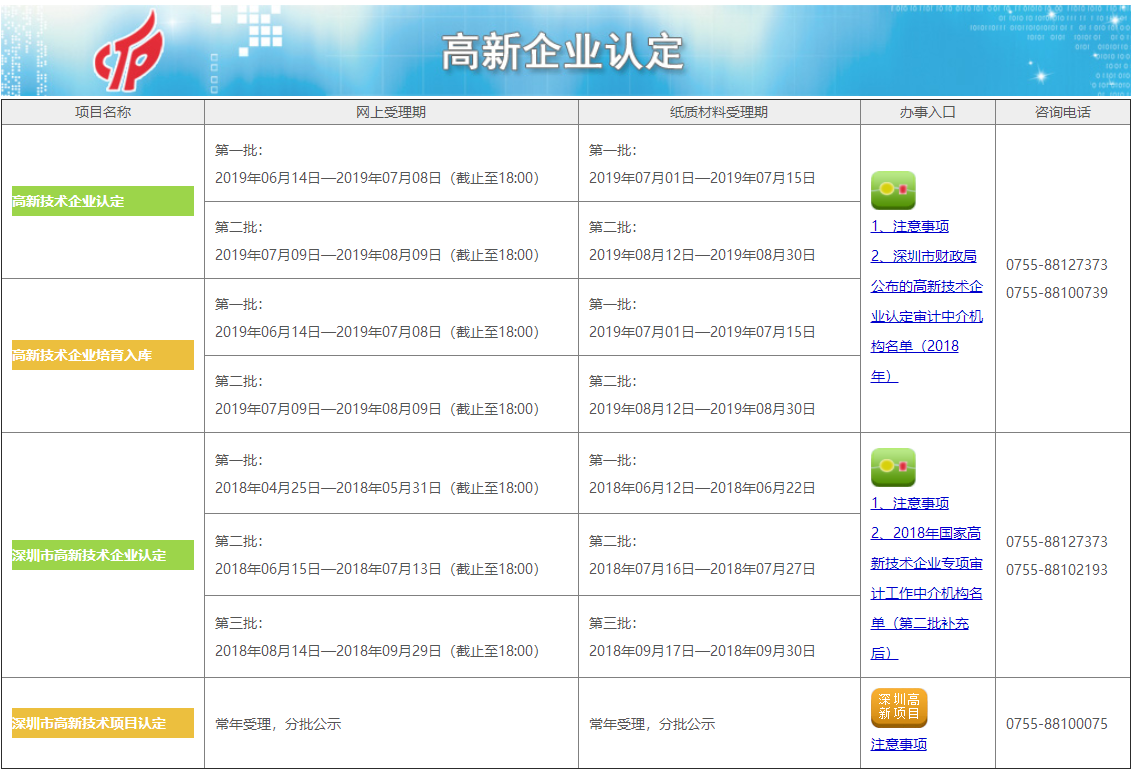Click 常年受理，分批公示 in 纸质材料受理期 column
Screen dimensions: 1132x775
652,724
